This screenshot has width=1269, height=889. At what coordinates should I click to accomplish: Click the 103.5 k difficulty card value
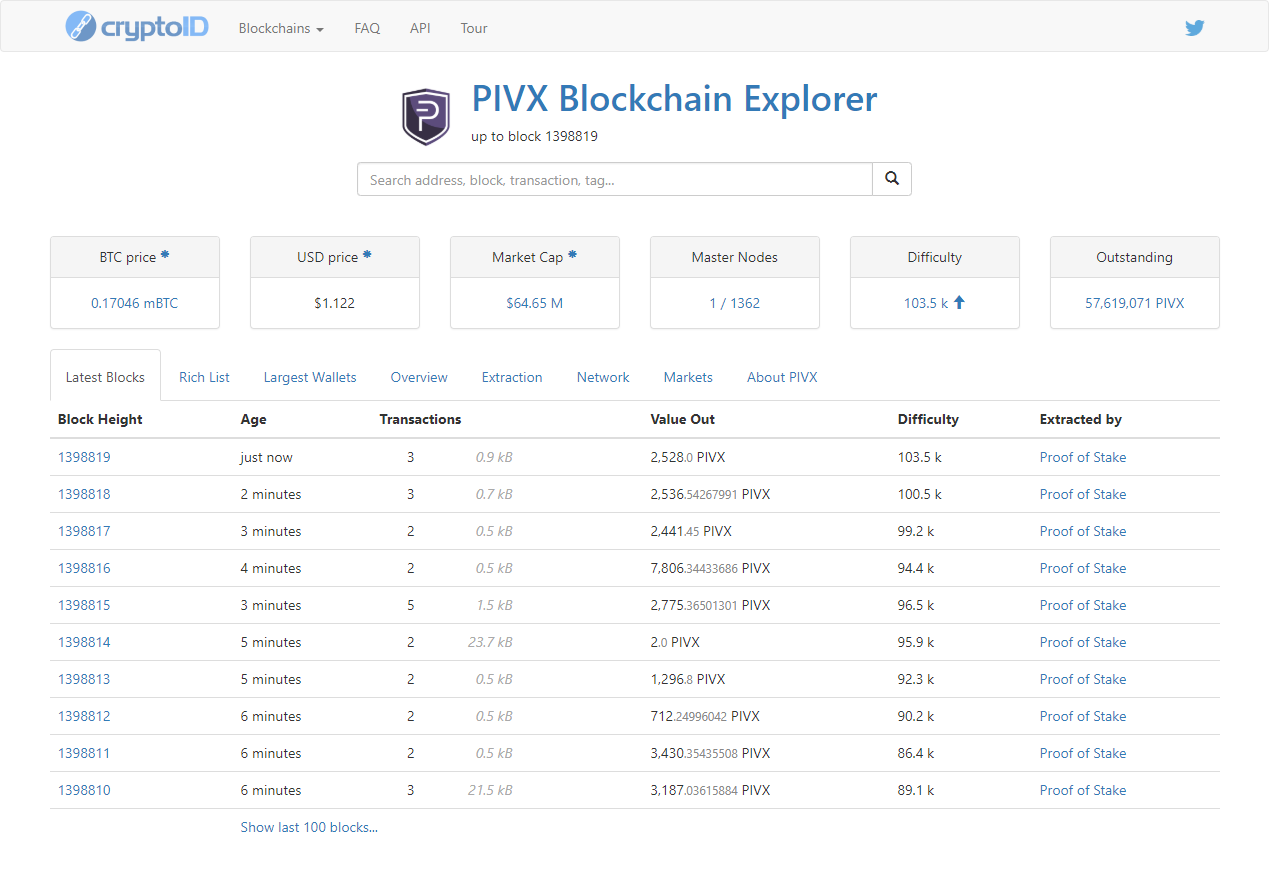click(926, 303)
